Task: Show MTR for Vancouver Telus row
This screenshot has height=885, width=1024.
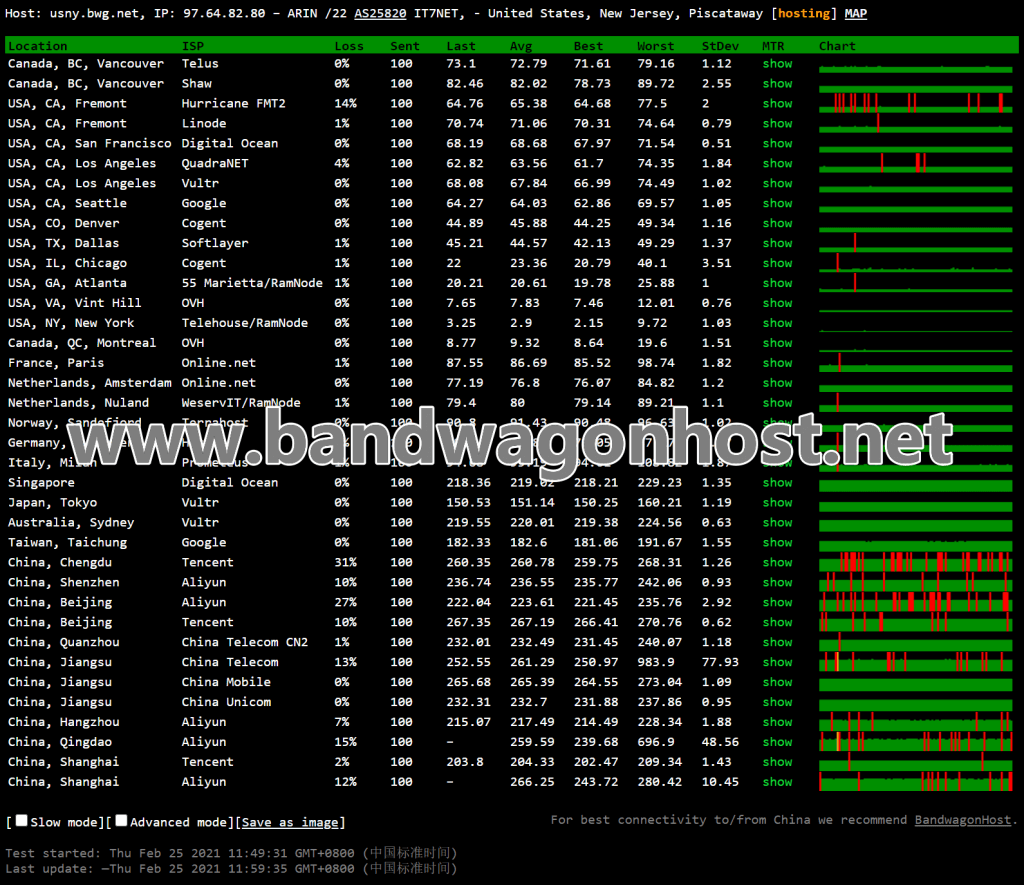Action: click(x=777, y=63)
